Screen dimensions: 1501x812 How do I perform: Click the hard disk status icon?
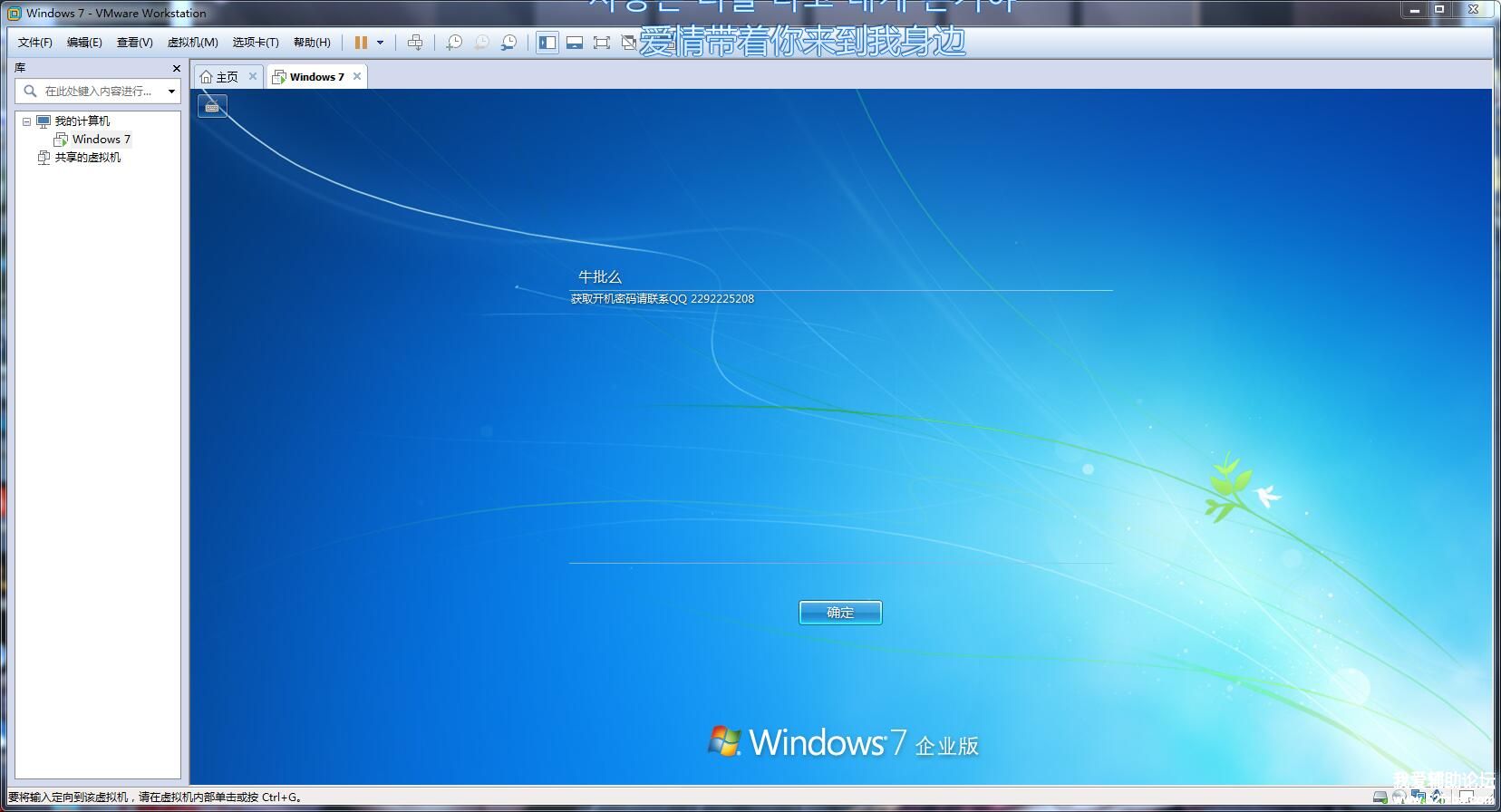(1380, 797)
